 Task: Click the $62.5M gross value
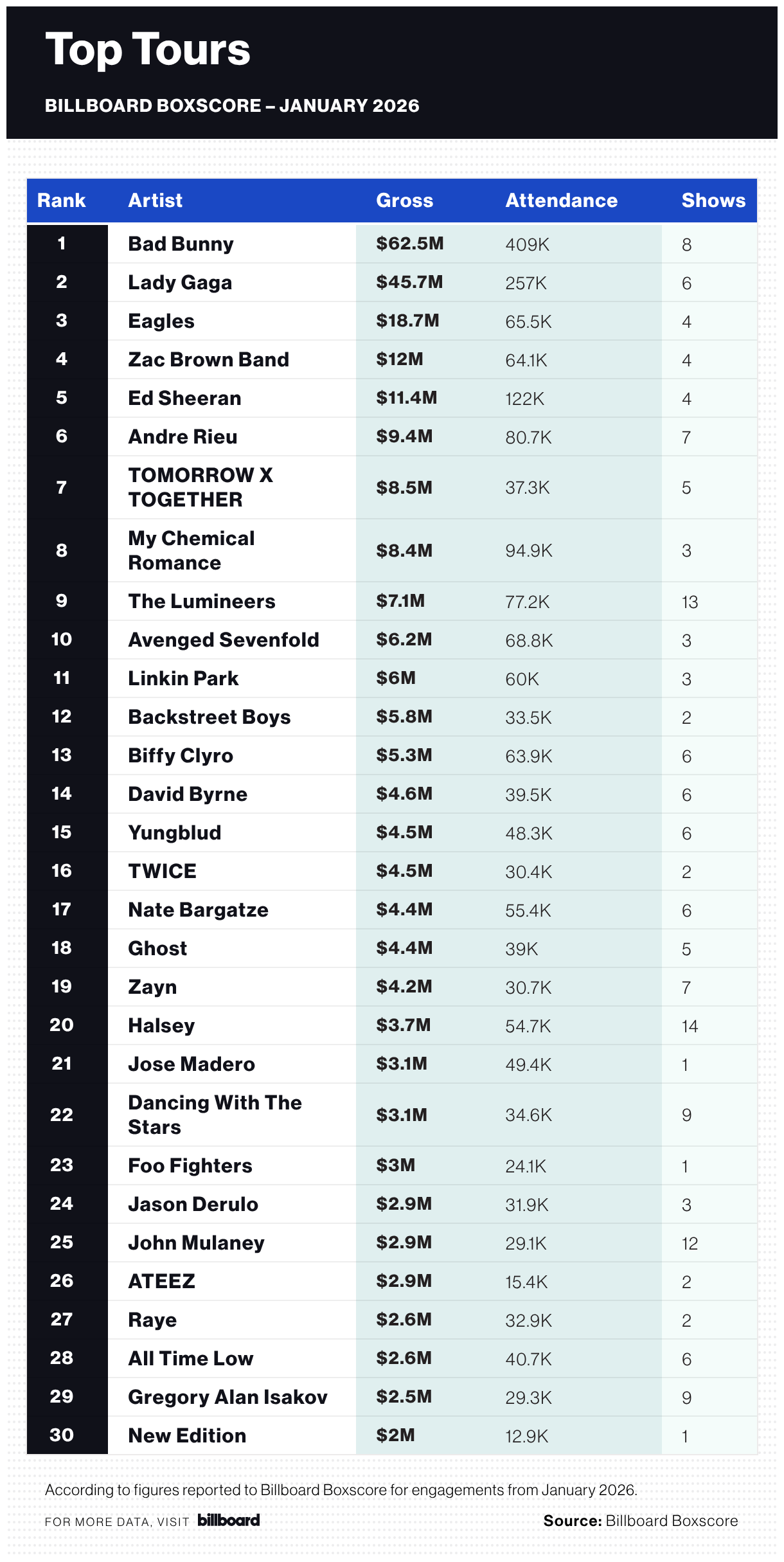pos(409,244)
